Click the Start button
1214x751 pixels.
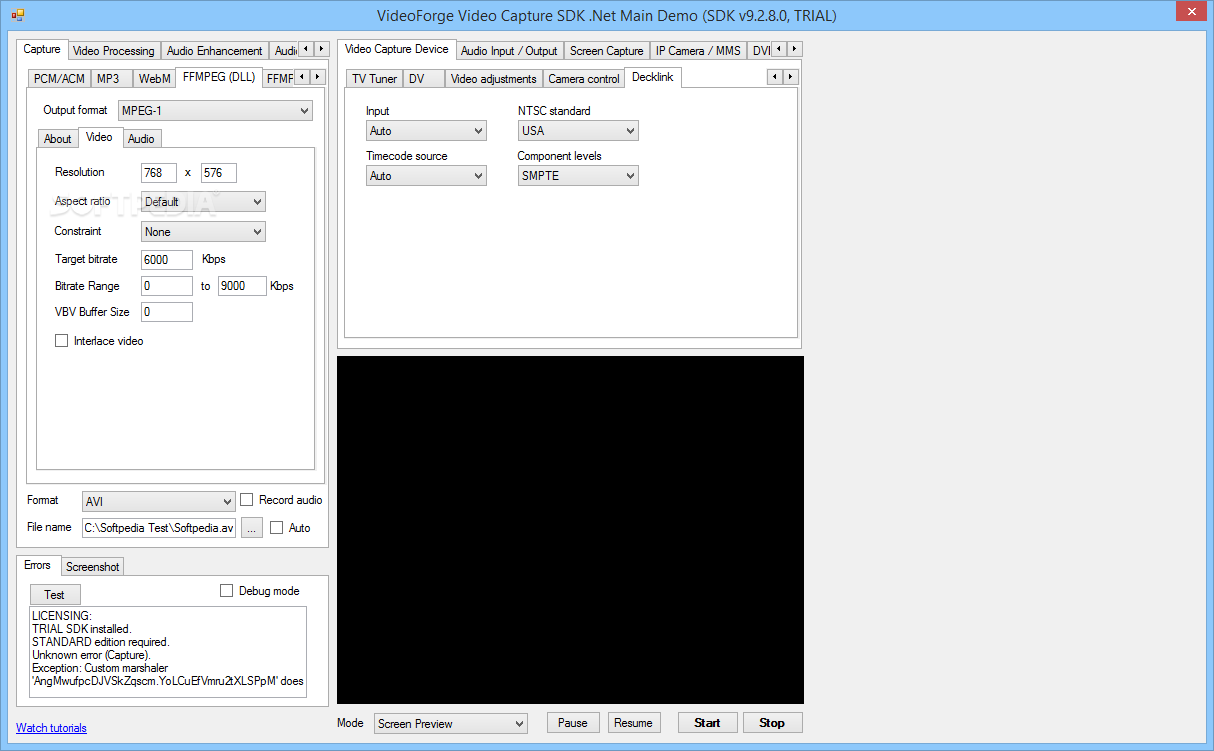(707, 723)
